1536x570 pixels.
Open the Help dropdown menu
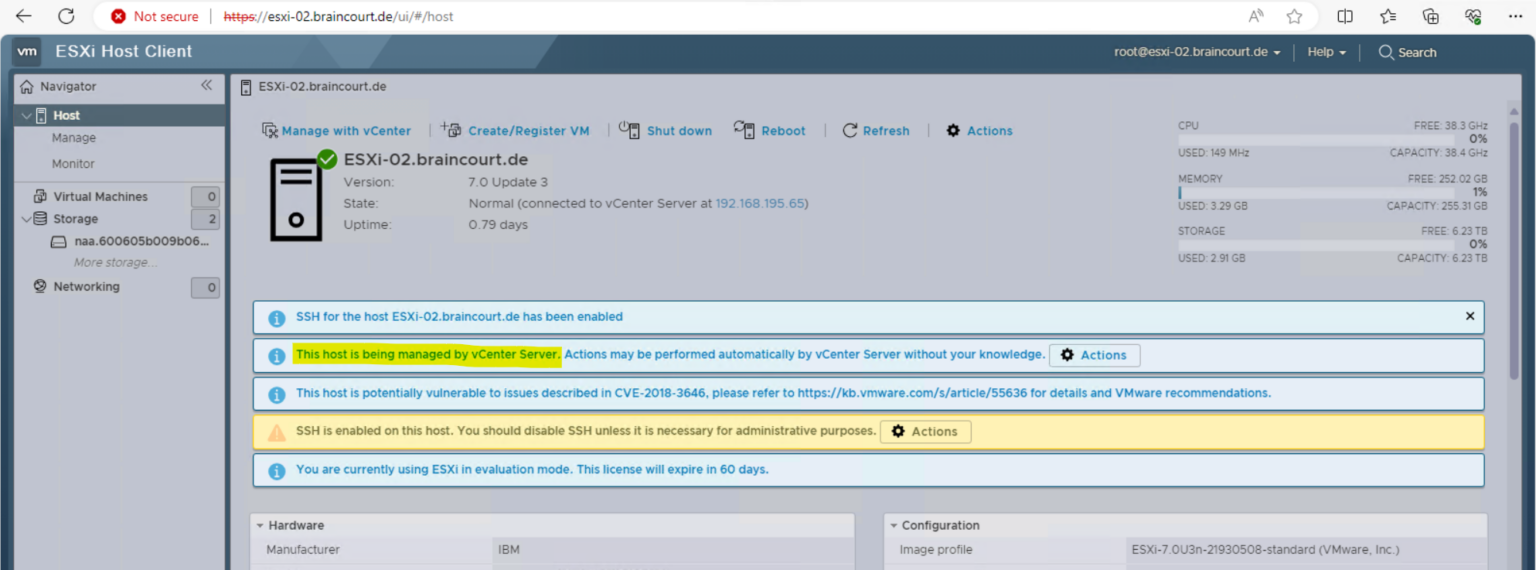(x=1326, y=52)
